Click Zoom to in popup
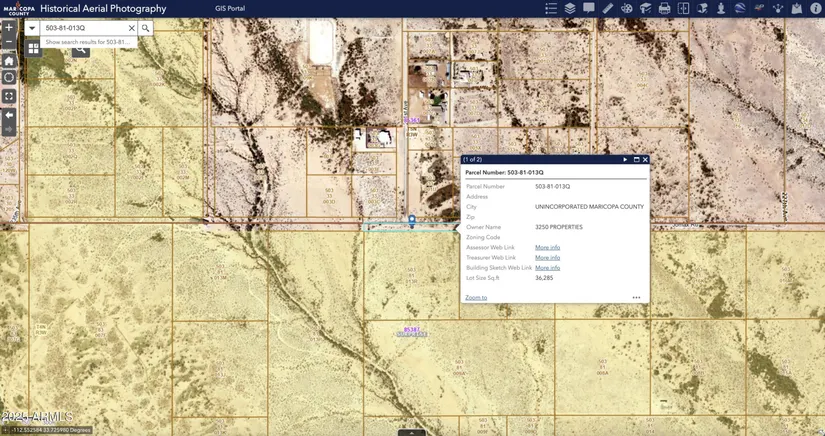825x436 pixels. [476, 298]
